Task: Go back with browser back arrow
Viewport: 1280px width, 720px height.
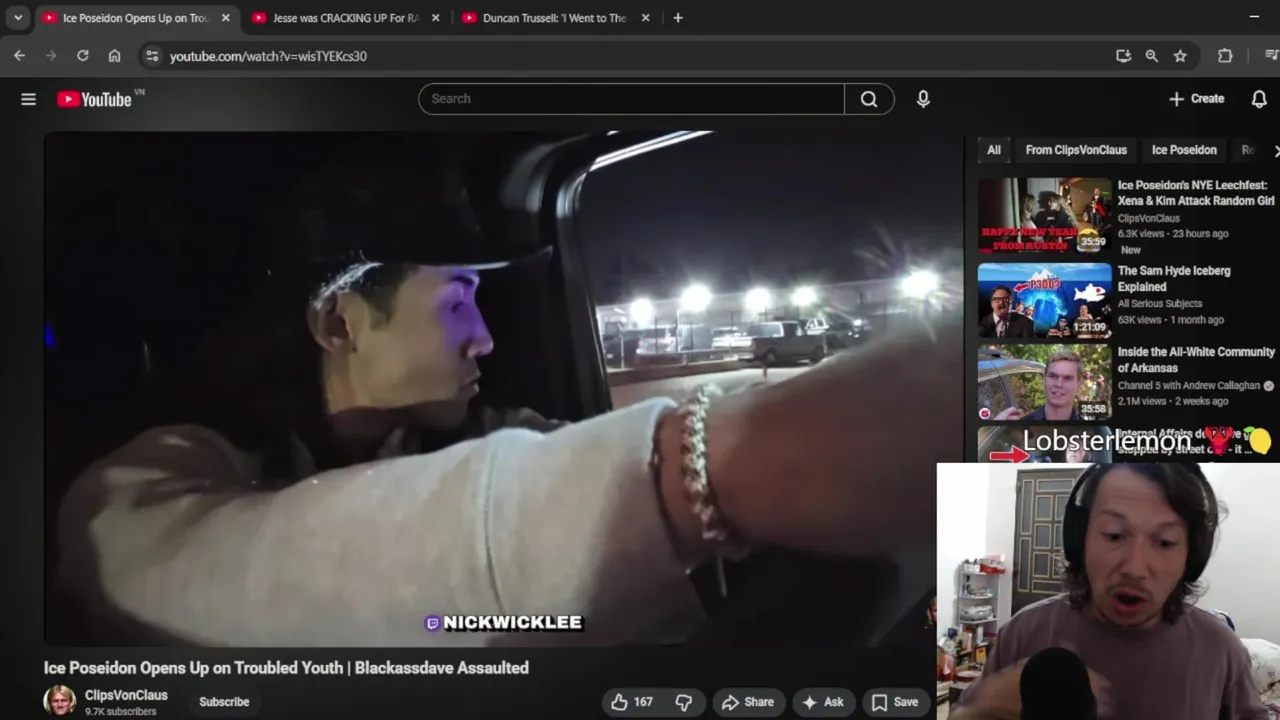Action: tap(19, 56)
